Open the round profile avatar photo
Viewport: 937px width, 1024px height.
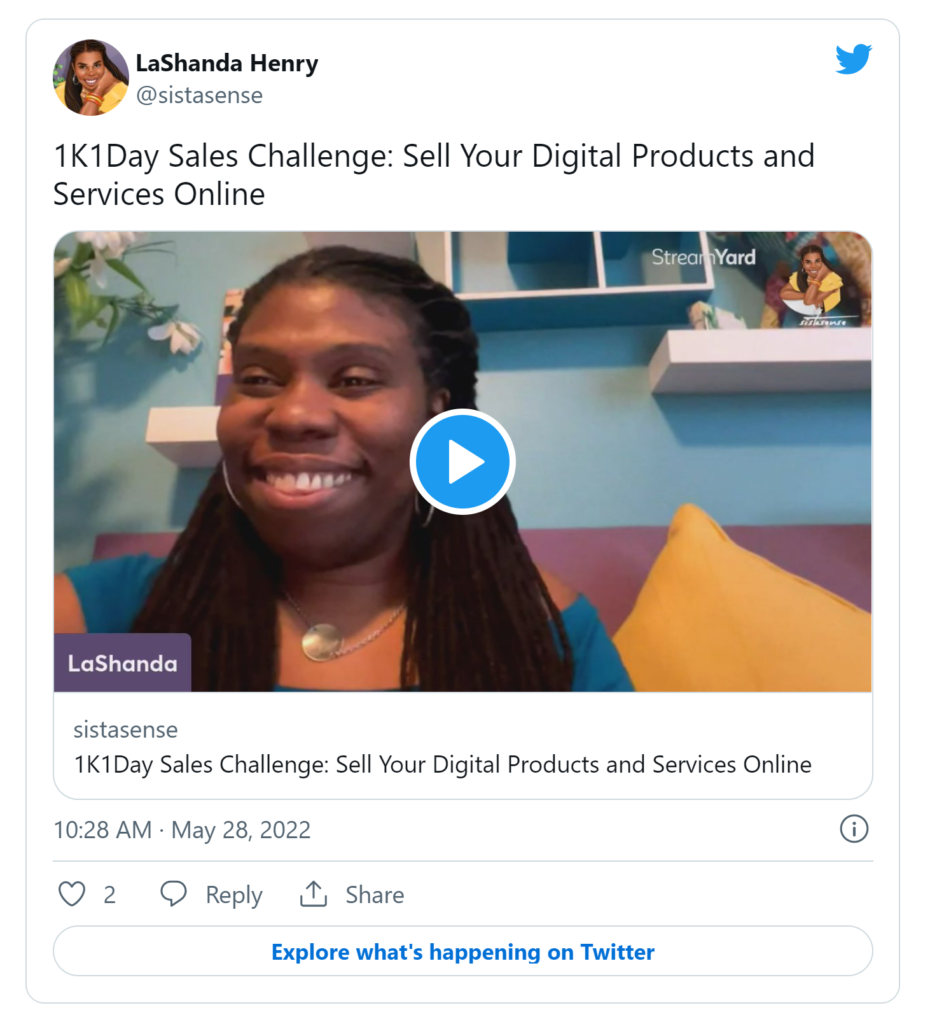[x=90, y=77]
